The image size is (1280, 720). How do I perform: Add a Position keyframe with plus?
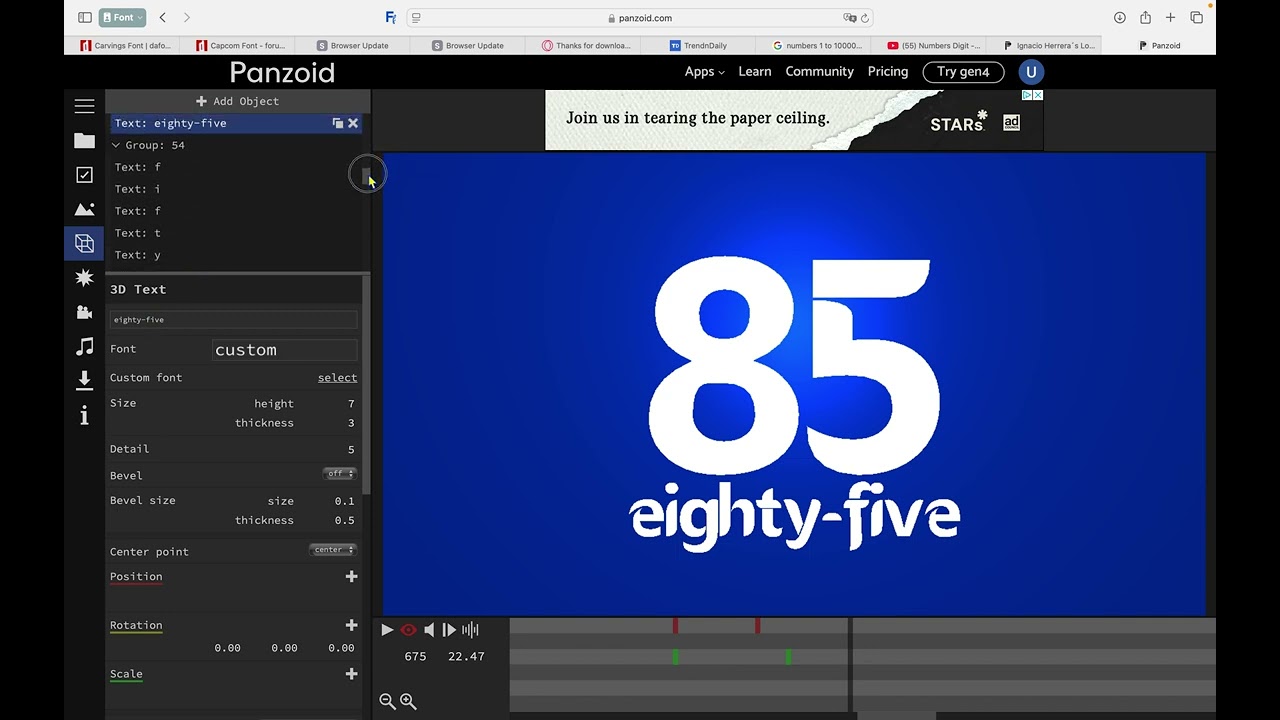pyautogui.click(x=351, y=576)
